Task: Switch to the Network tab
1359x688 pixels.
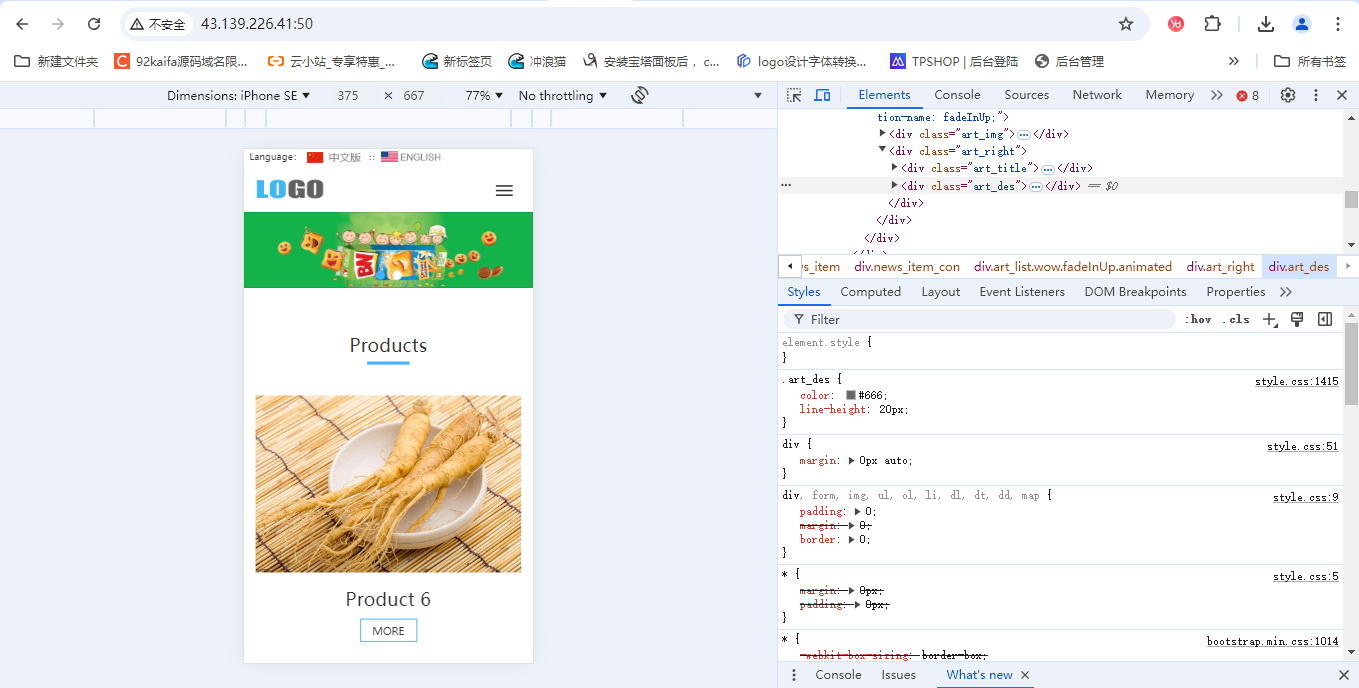Action: tap(1097, 95)
